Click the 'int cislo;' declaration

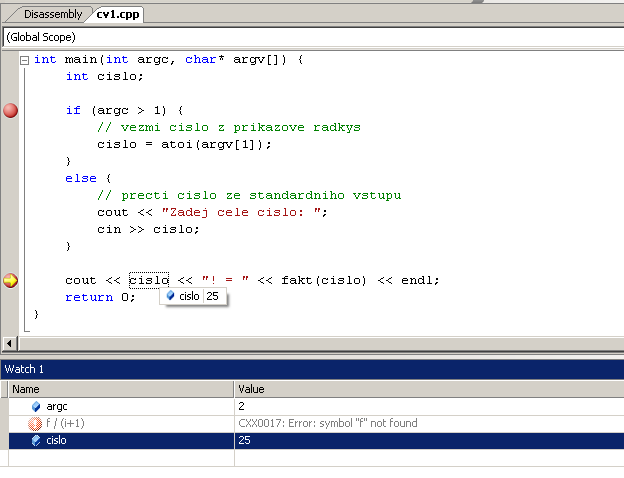pyautogui.click(x=104, y=76)
